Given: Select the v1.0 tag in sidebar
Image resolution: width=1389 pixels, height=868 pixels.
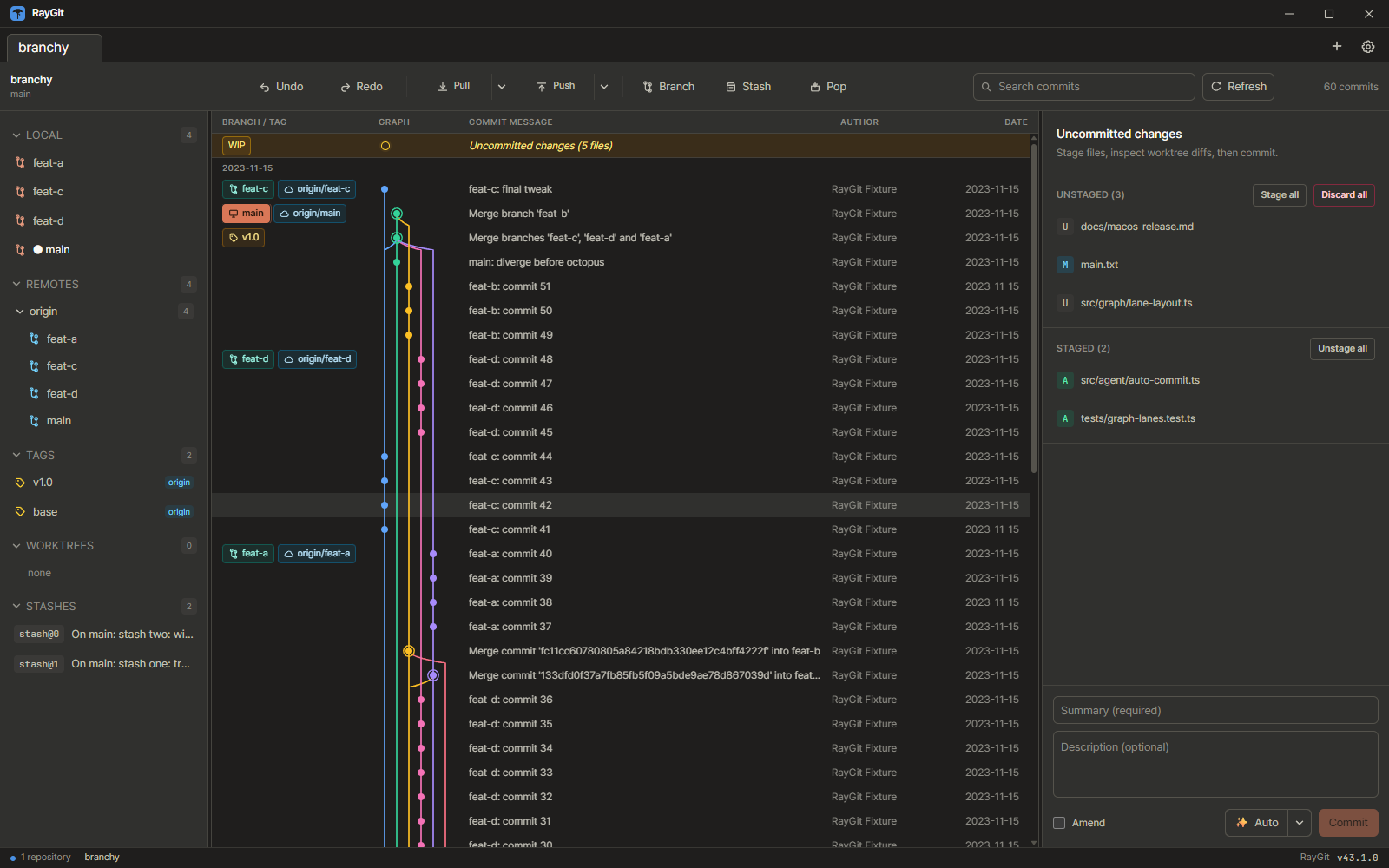Looking at the screenshot, I should click(104, 483).
